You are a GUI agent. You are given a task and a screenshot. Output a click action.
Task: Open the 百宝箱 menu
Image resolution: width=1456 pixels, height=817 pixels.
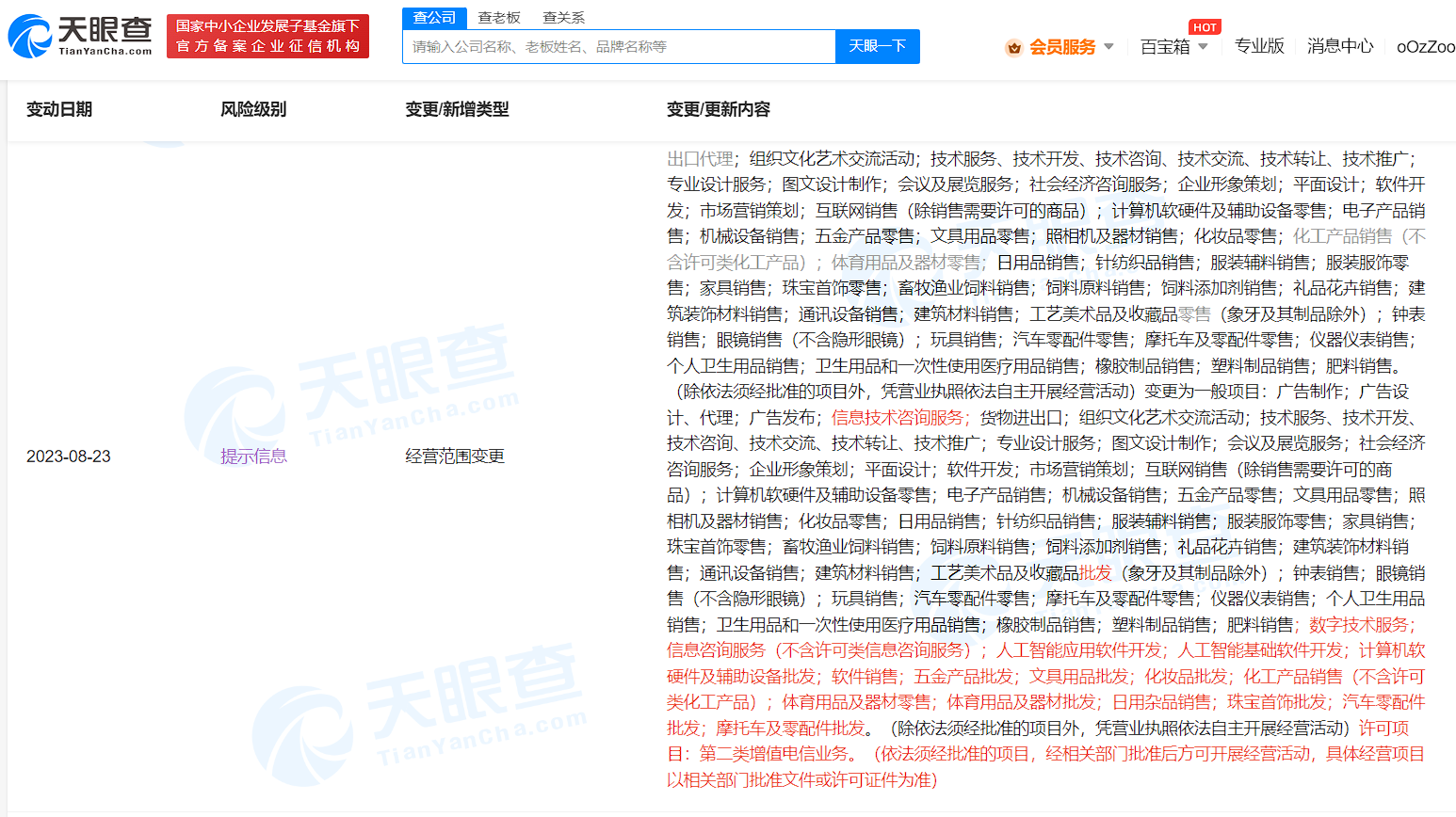click(x=1165, y=47)
